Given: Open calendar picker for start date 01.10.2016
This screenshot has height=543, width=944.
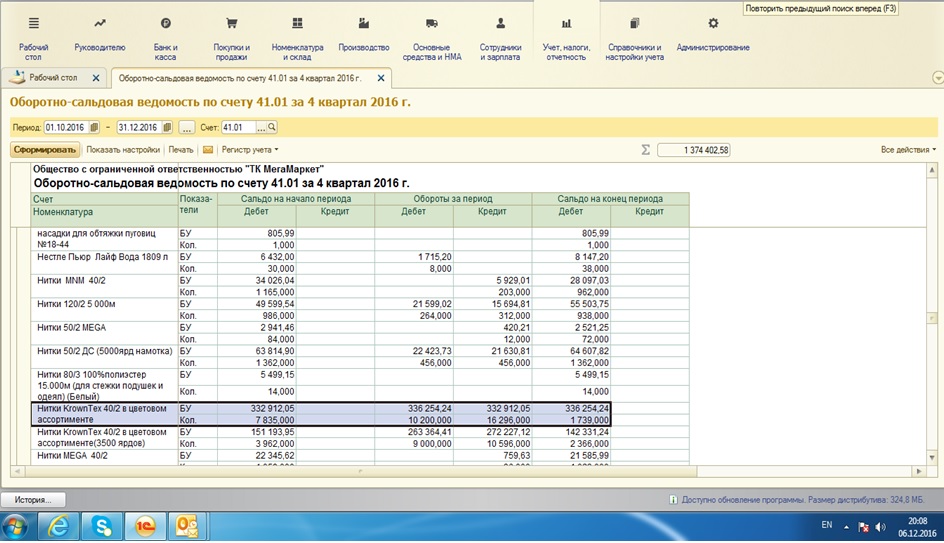Looking at the screenshot, I should tap(94, 128).
